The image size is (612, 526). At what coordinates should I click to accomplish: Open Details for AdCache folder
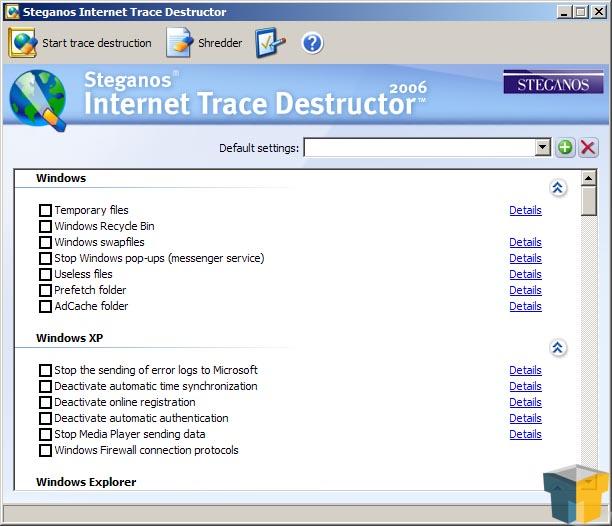525,306
